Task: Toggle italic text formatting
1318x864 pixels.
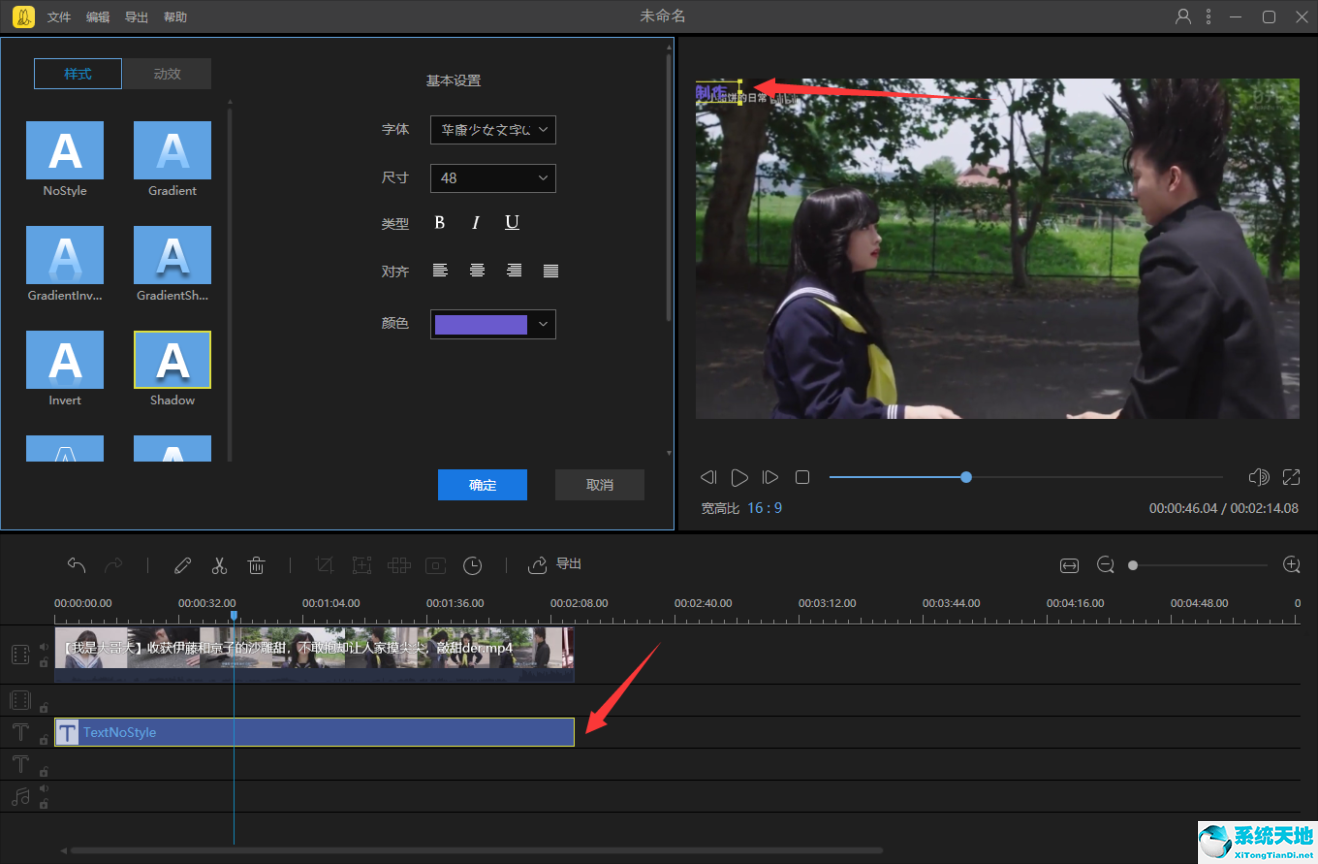Action: (476, 223)
